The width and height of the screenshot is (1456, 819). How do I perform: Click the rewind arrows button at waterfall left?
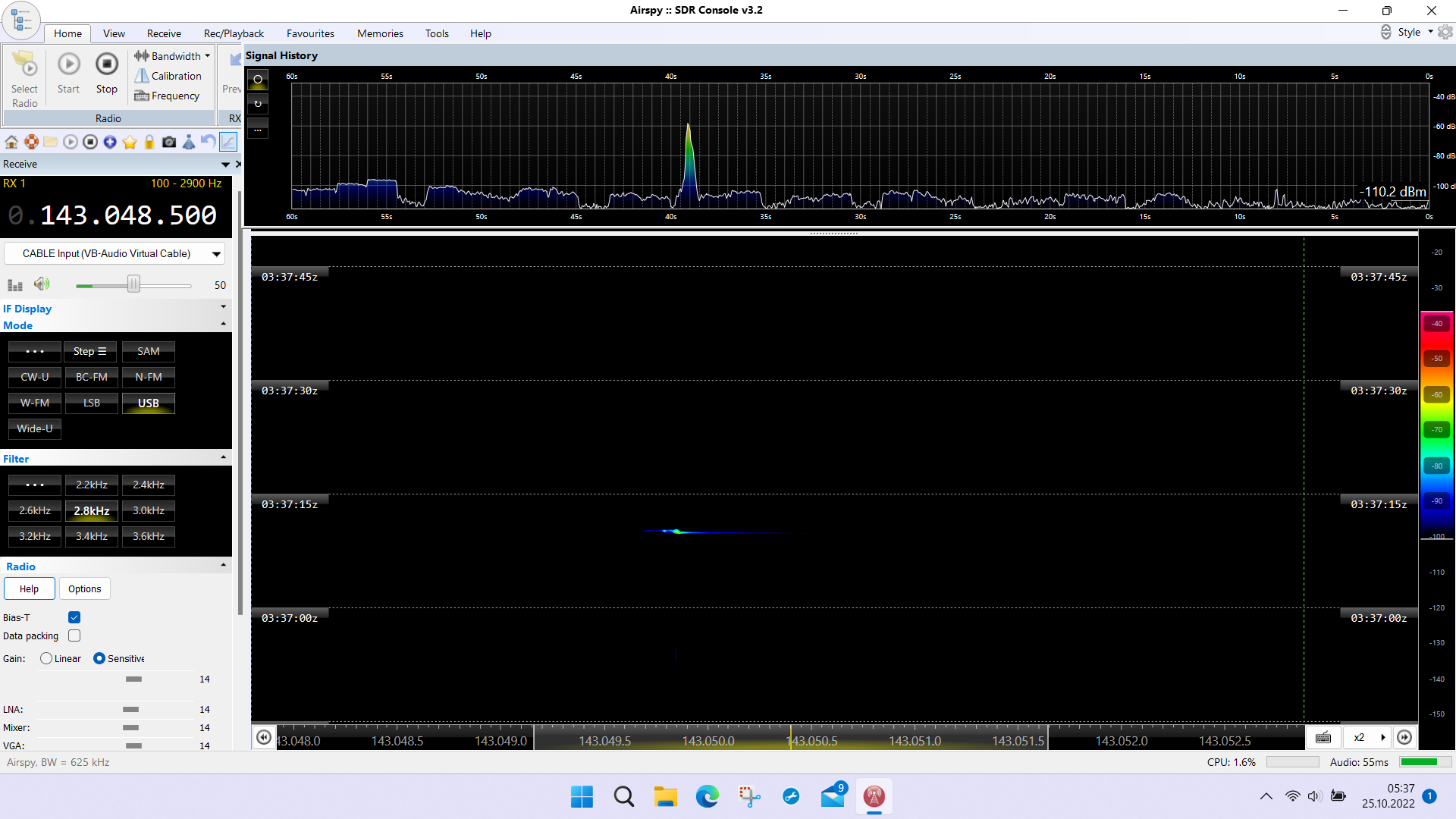264,737
